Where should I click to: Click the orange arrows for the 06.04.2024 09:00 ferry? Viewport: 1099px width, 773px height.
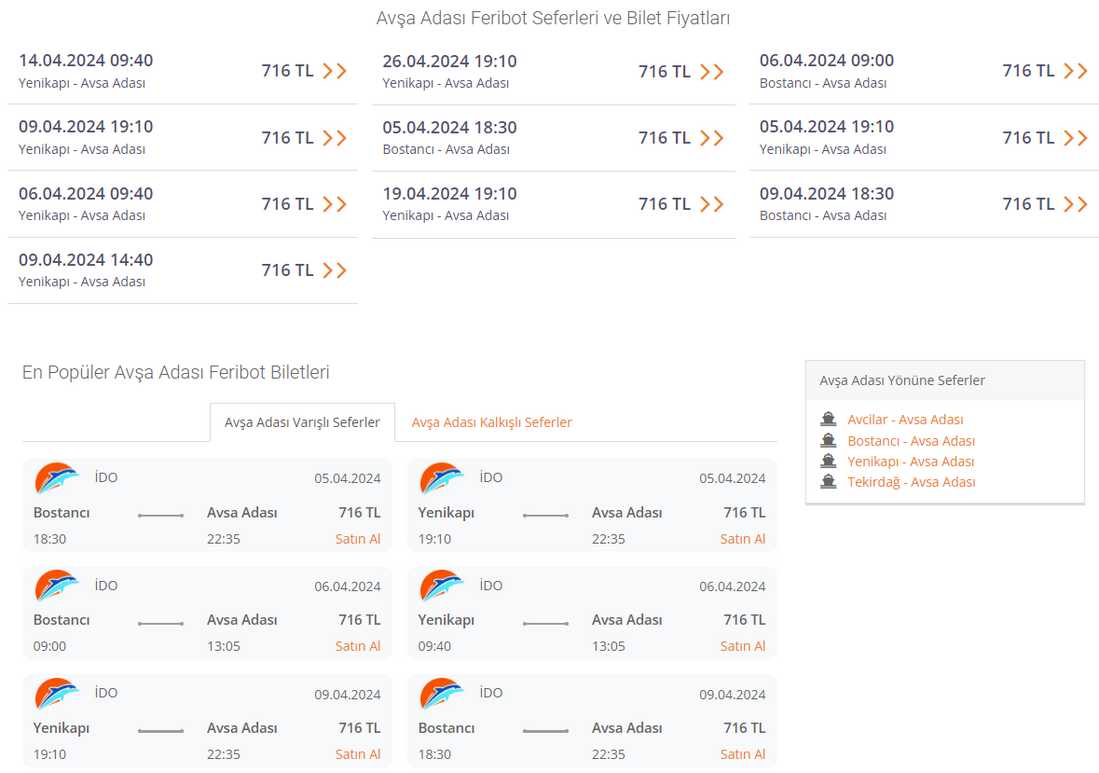[x=1075, y=71]
